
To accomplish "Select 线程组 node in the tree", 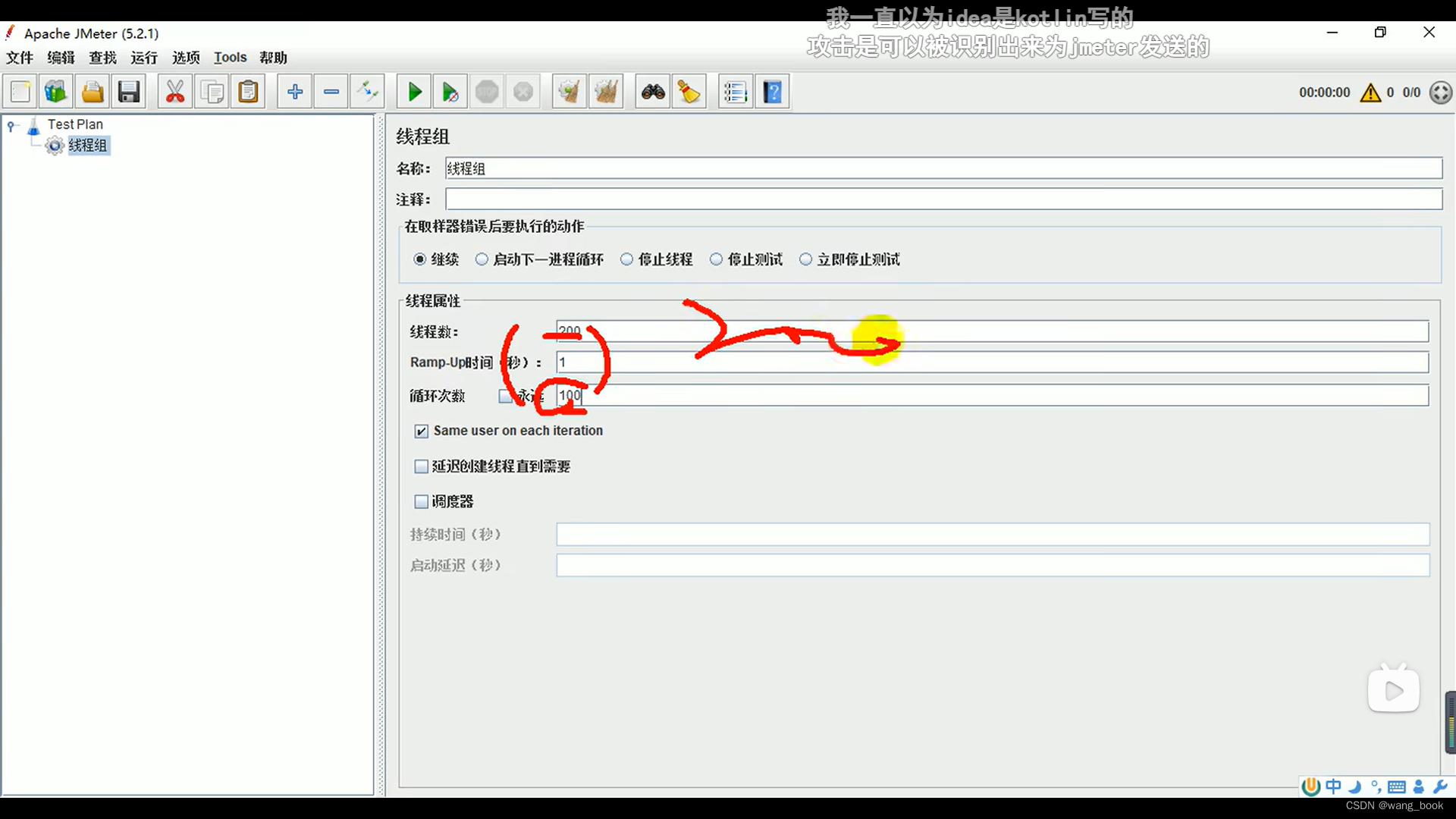I will click(x=88, y=146).
